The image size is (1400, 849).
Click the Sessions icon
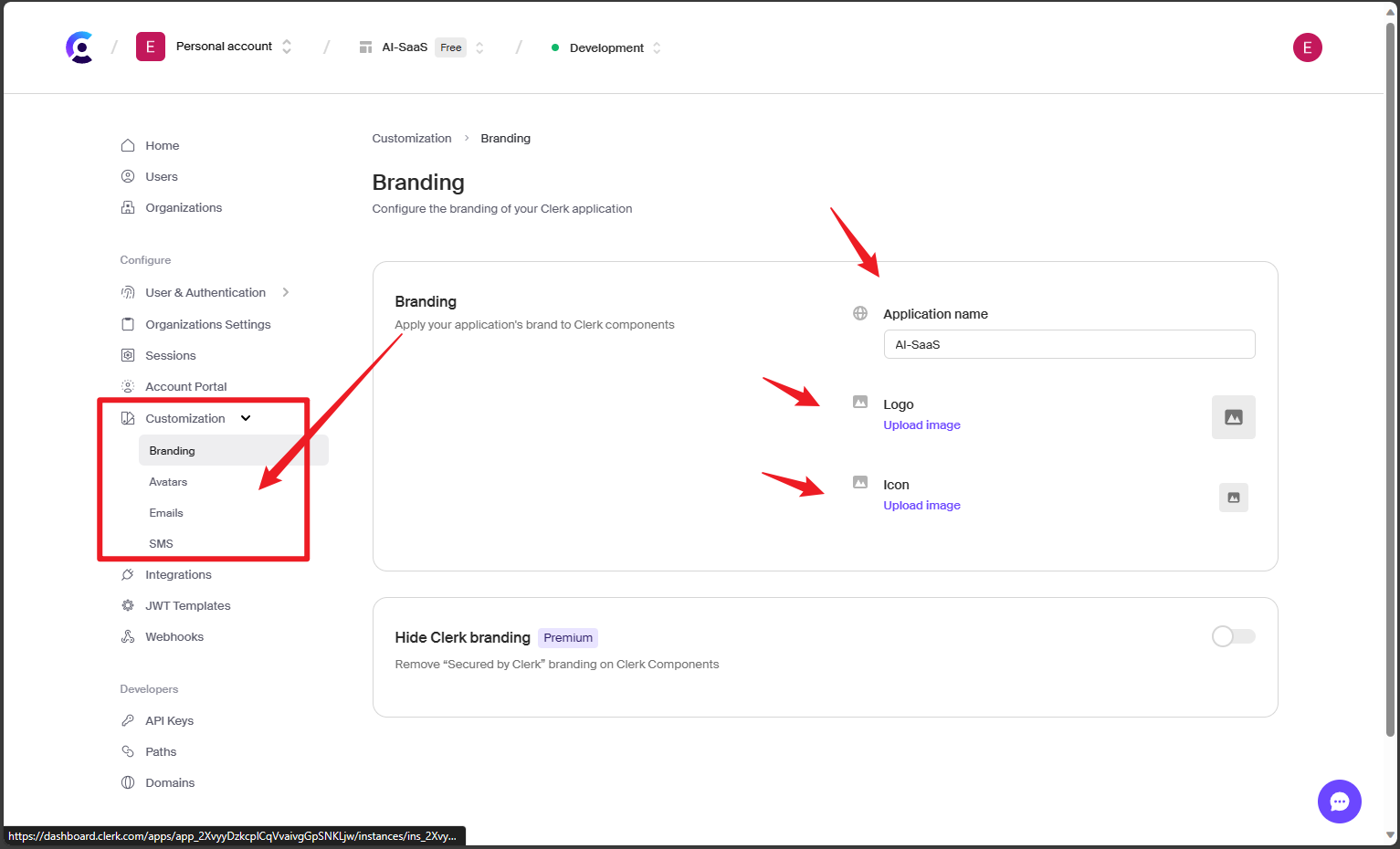coord(128,355)
